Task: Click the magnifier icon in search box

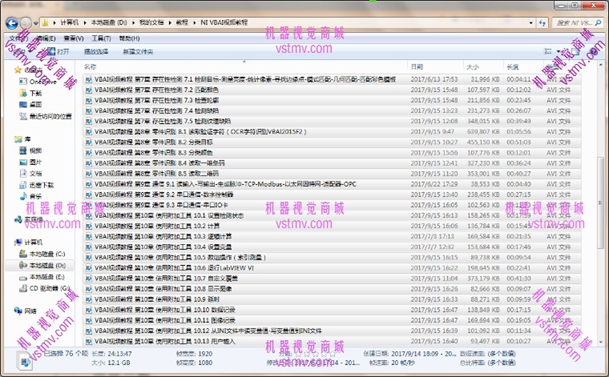Action: [598, 23]
